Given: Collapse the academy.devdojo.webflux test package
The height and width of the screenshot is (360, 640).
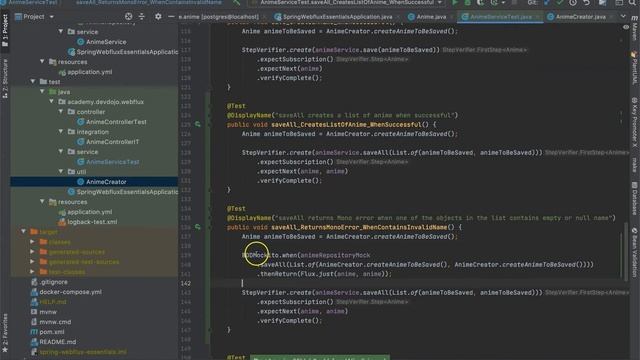Looking at the screenshot, I should coord(52,102).
